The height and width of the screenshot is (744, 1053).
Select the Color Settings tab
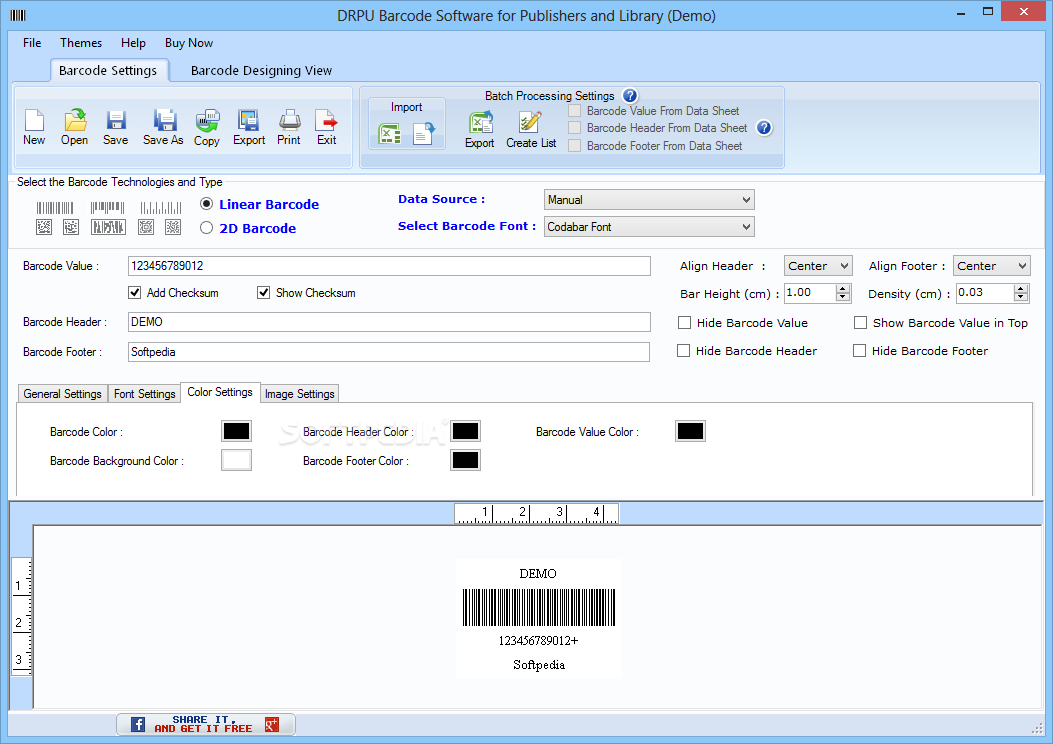pyautogui.click(x=220, y=392)
